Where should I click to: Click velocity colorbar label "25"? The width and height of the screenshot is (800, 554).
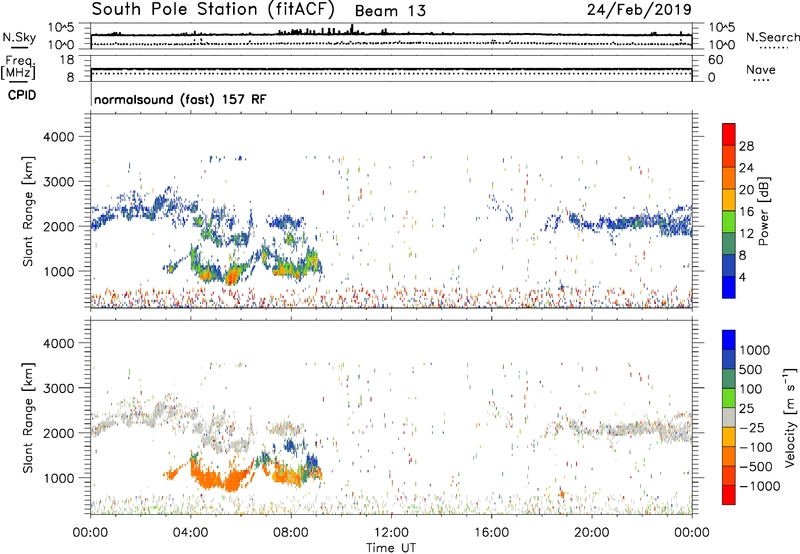pyautogui.click(x=747, y=409)
